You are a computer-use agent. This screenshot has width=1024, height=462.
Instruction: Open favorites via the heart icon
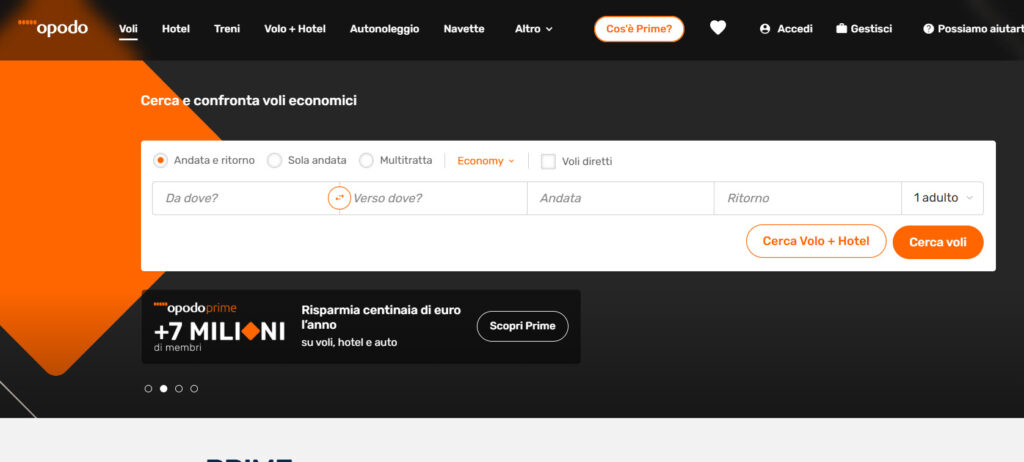click(x=718, y=28)
